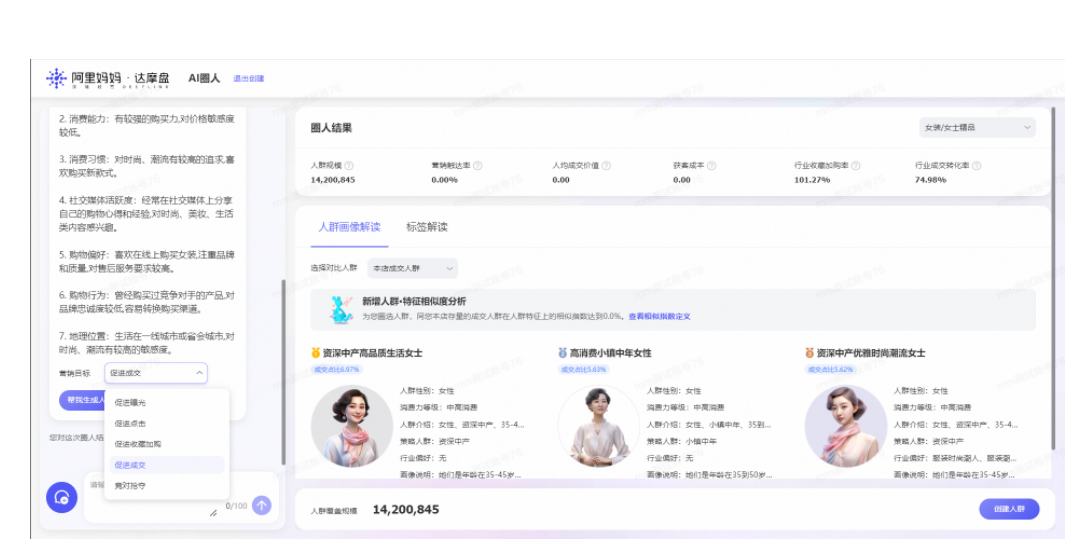Click the 14,200,845 value next to 人群覆盖规模
Viewport: 1090px width, 551px height.
[406, 509]
